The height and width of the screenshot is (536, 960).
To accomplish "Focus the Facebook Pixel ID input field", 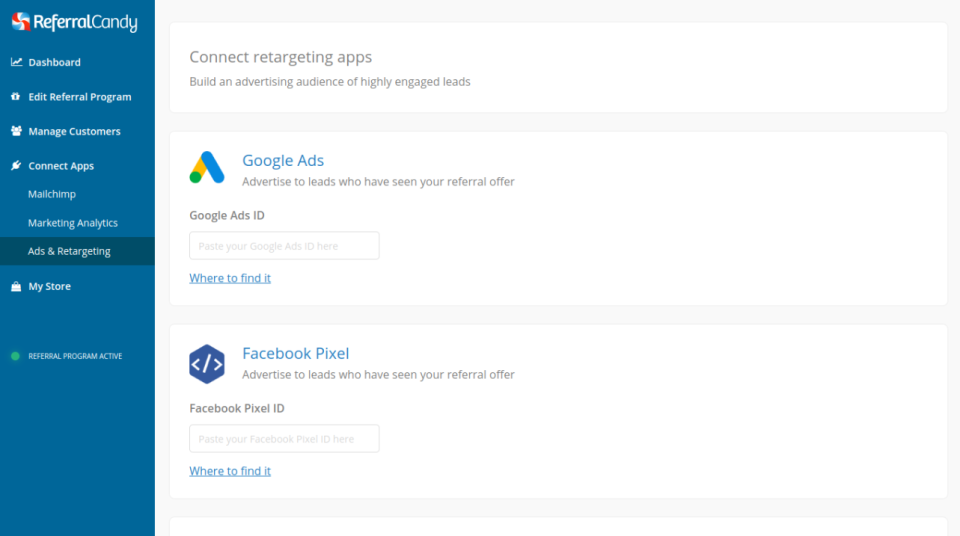I will click(284, 439).
